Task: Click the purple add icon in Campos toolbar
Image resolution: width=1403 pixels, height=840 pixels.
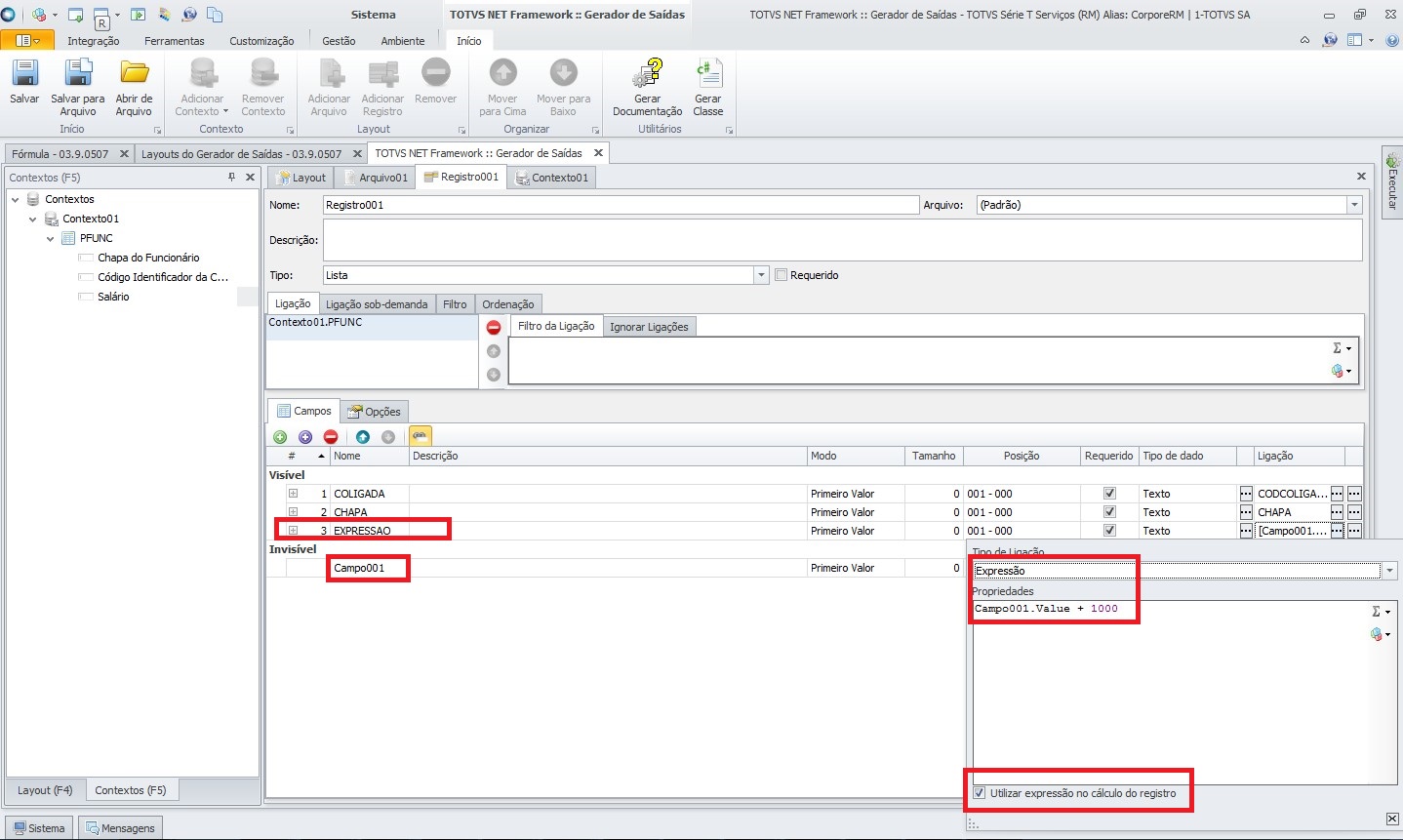Action: coord(305,437)
